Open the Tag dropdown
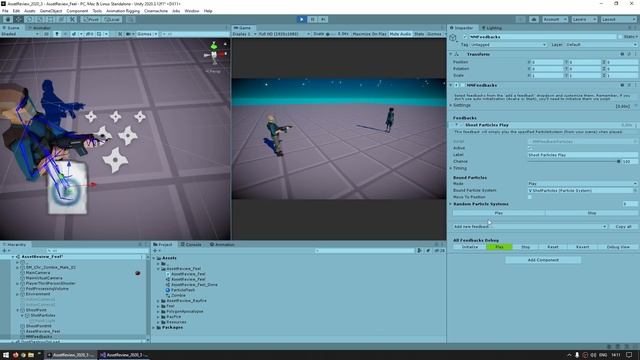This screenshot has height=360, width=640. (x=508, y=44)
